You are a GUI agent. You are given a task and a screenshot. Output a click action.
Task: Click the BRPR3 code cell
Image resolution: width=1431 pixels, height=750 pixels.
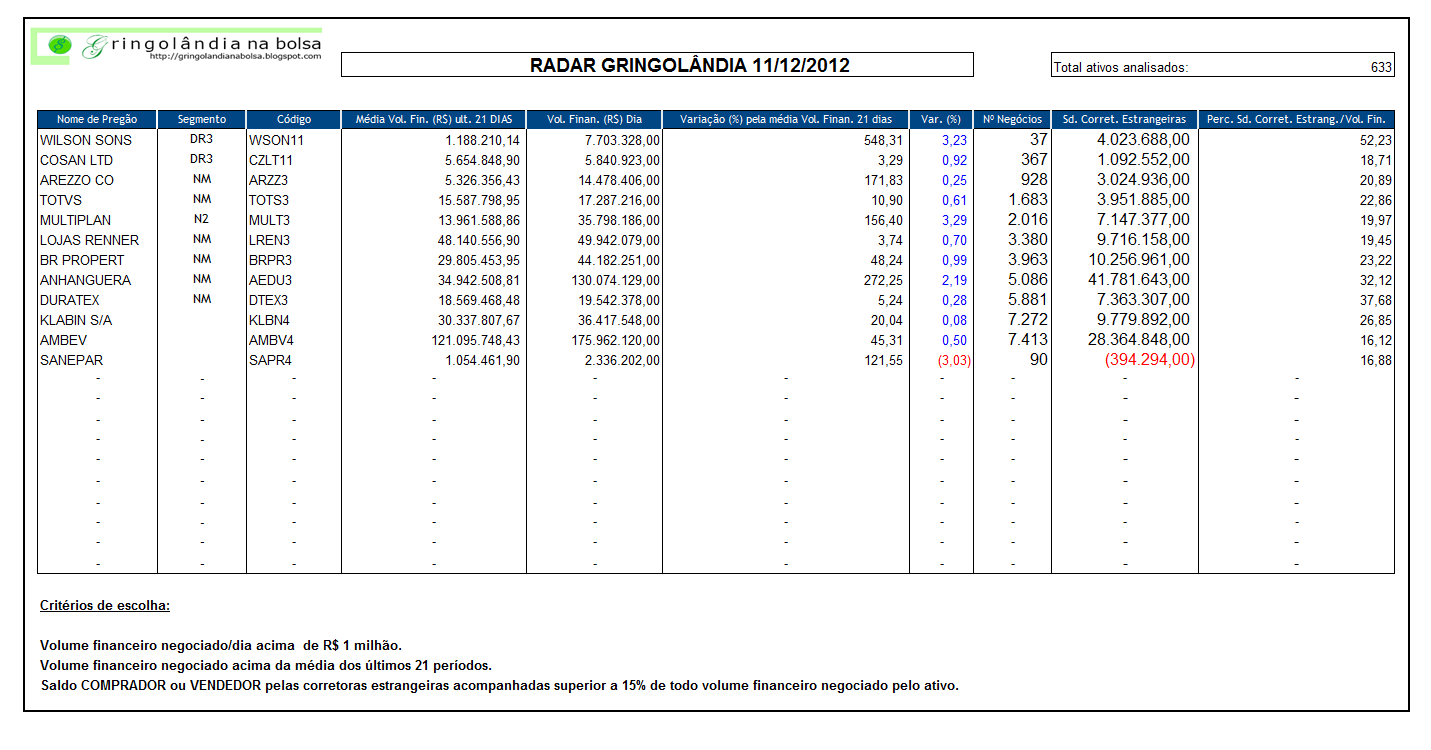(270, 260)
